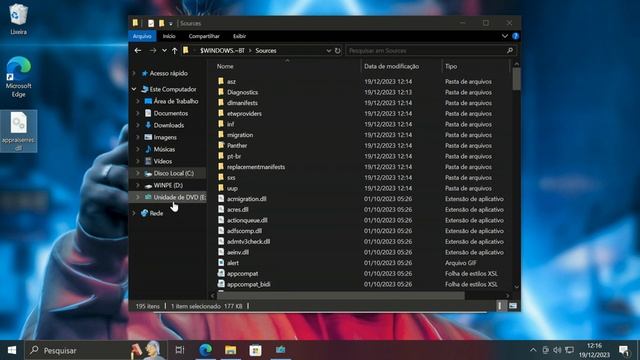Screen dimensions: 640x360
Task: Customize quick access toolbar dropdown
Action: tap(171, 24)
